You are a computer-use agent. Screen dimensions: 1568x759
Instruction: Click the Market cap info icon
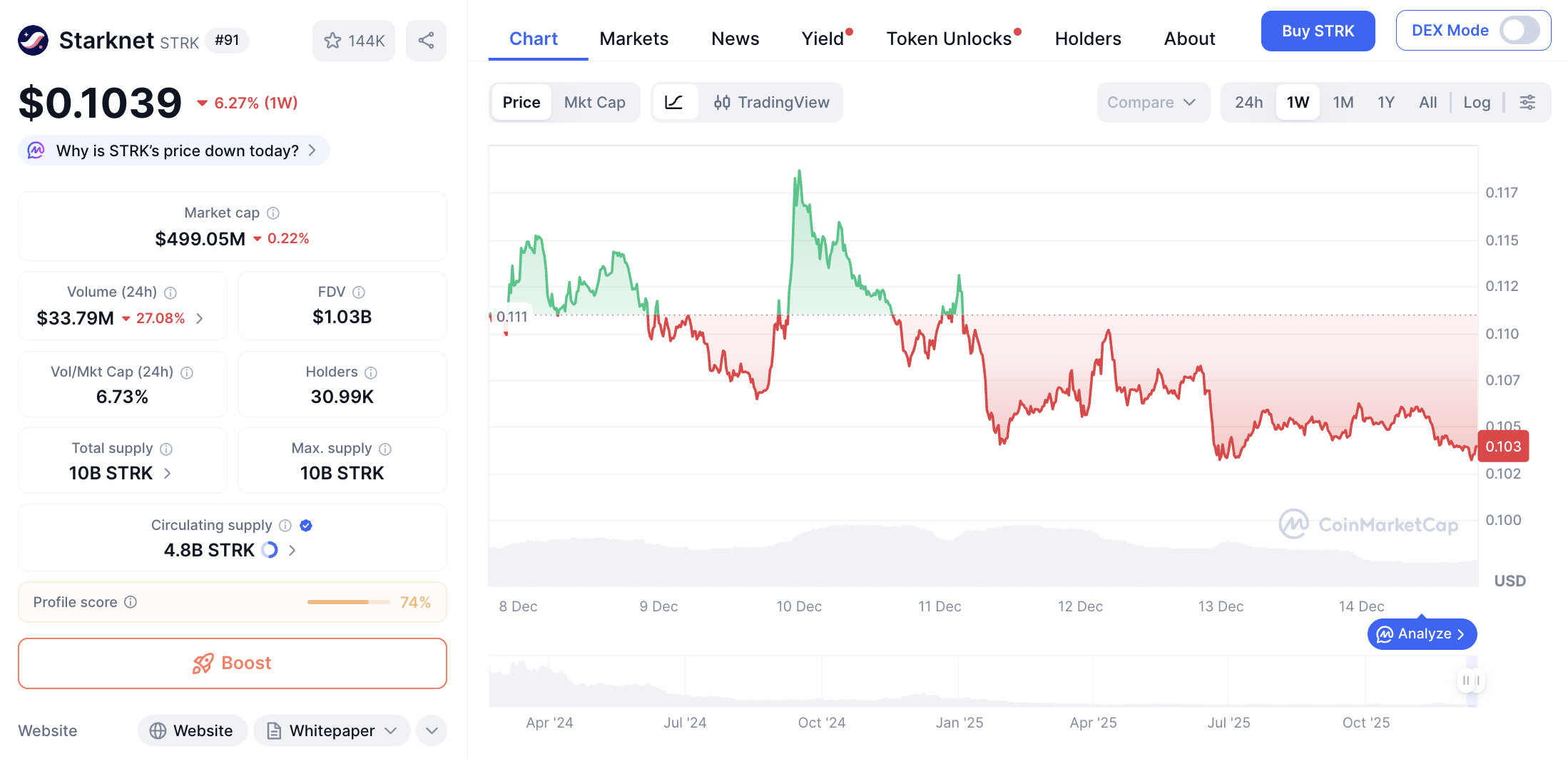click(x=273, y=213)
